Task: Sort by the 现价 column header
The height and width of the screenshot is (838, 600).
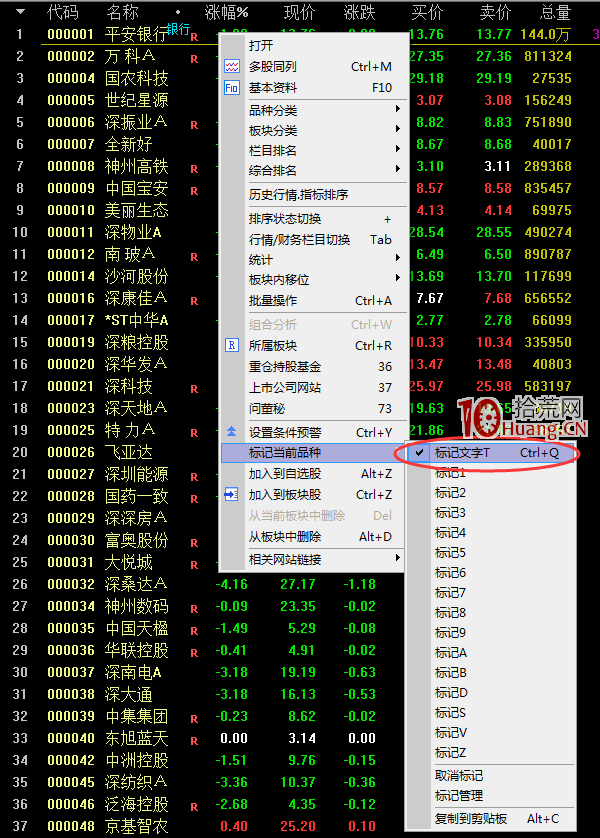Action: (299, 12)
